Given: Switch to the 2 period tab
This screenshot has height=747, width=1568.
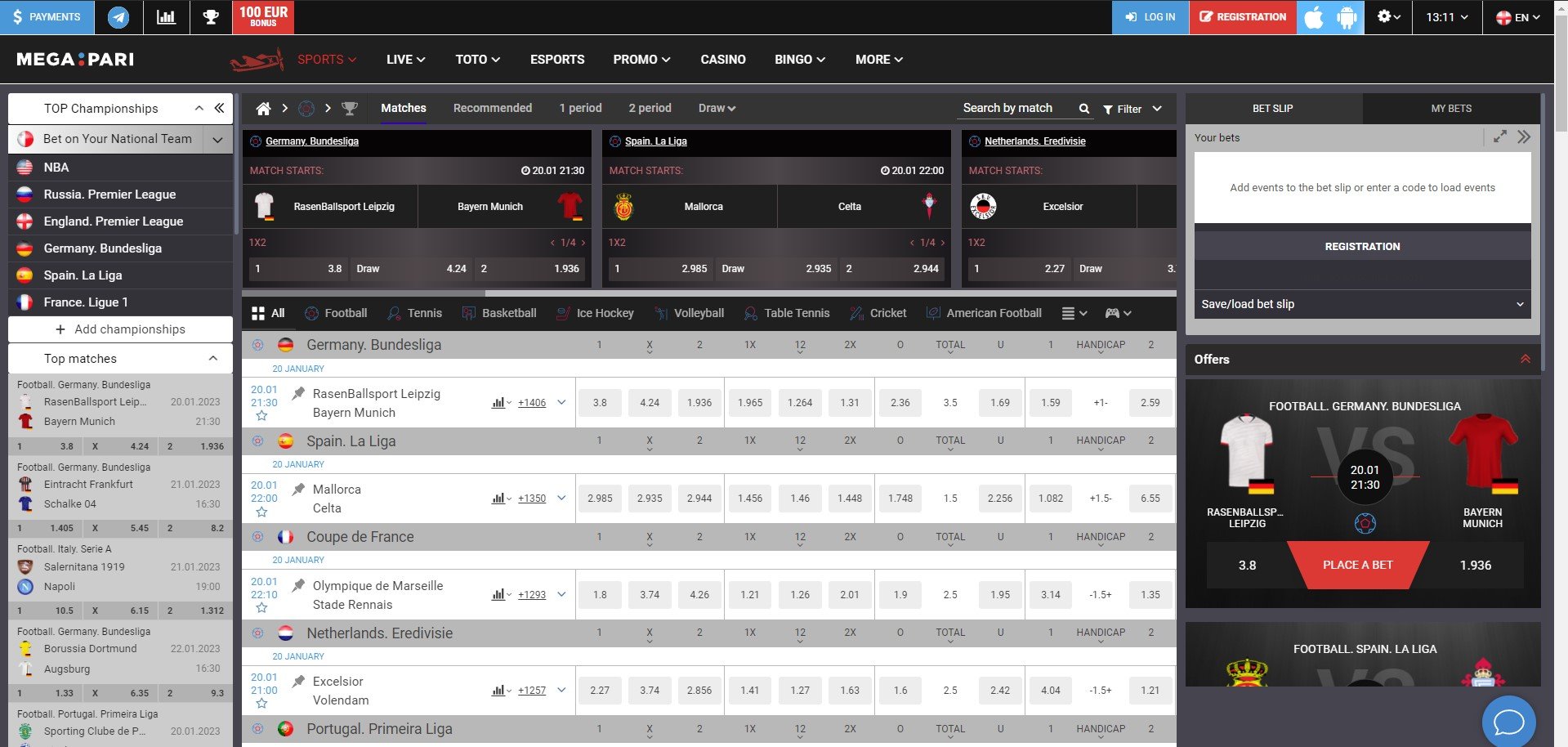Looking at the screenshot, I should (650, 108).
